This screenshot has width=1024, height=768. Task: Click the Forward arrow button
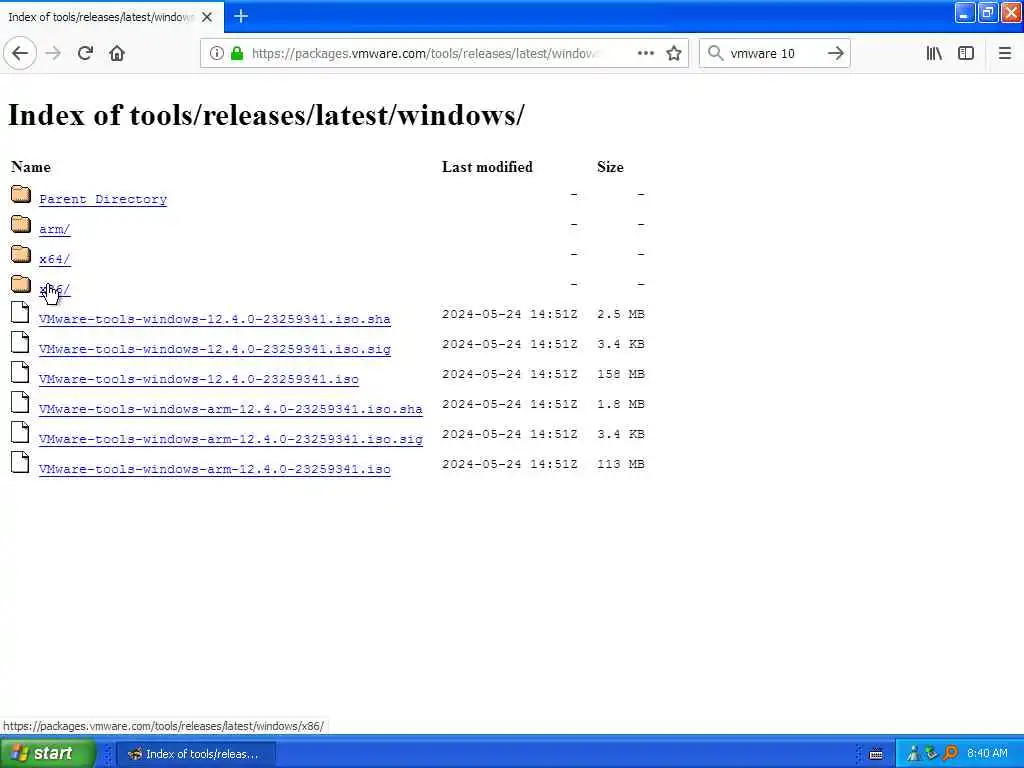(54, 54)
